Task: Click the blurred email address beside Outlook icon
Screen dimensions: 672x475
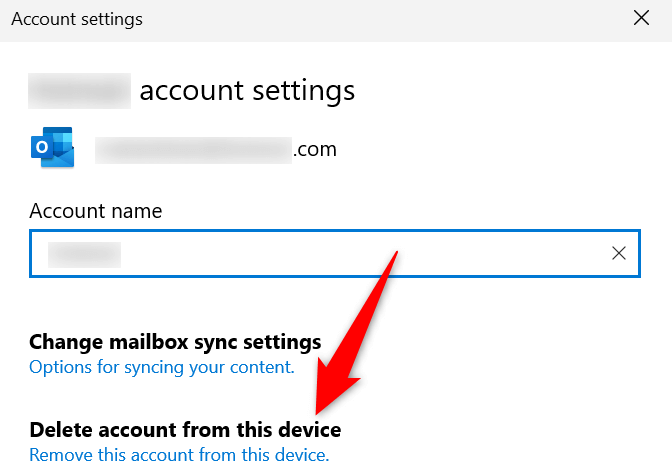Action: [x=193, y=150]
